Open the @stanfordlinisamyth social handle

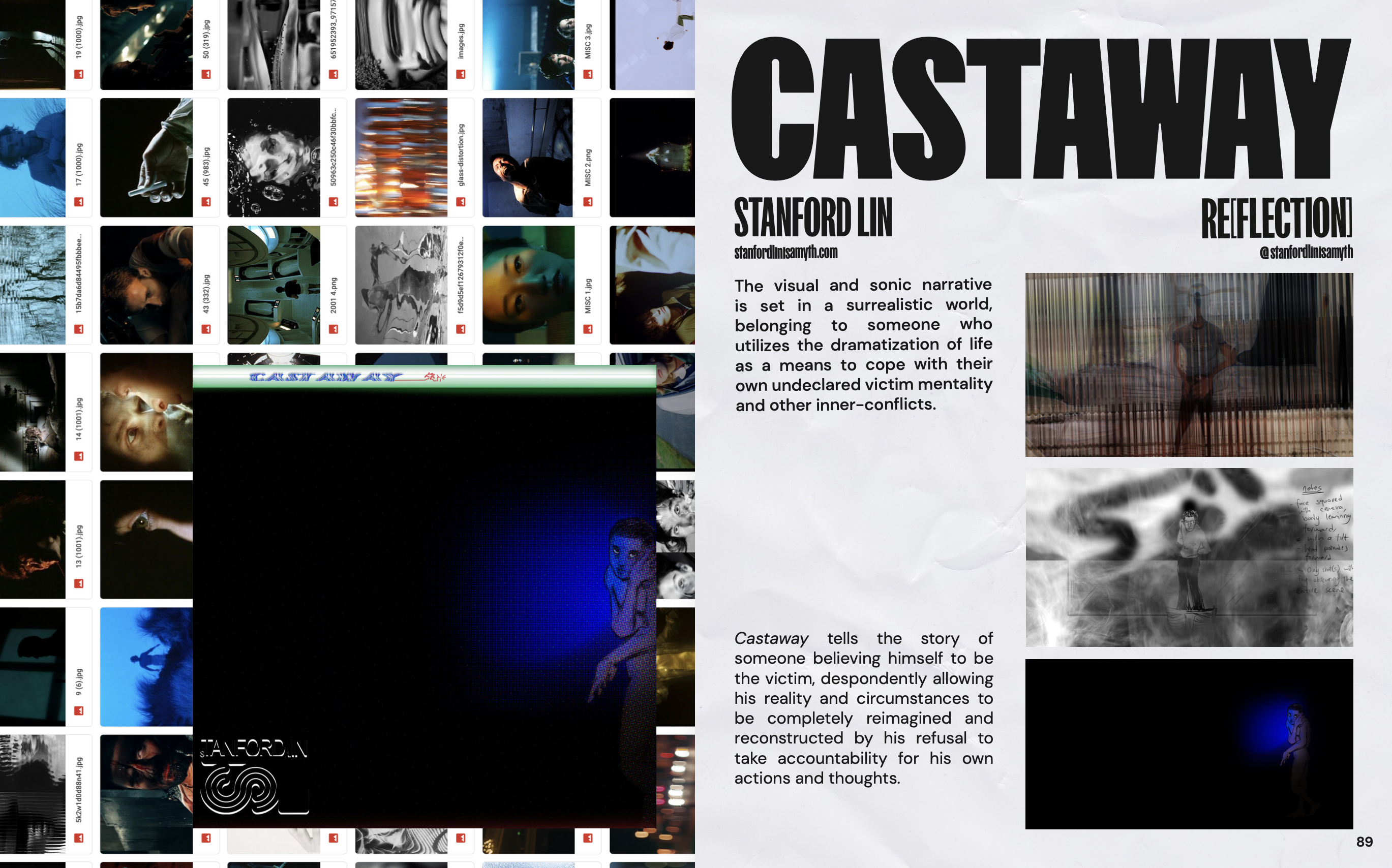tap(1306, 253)
